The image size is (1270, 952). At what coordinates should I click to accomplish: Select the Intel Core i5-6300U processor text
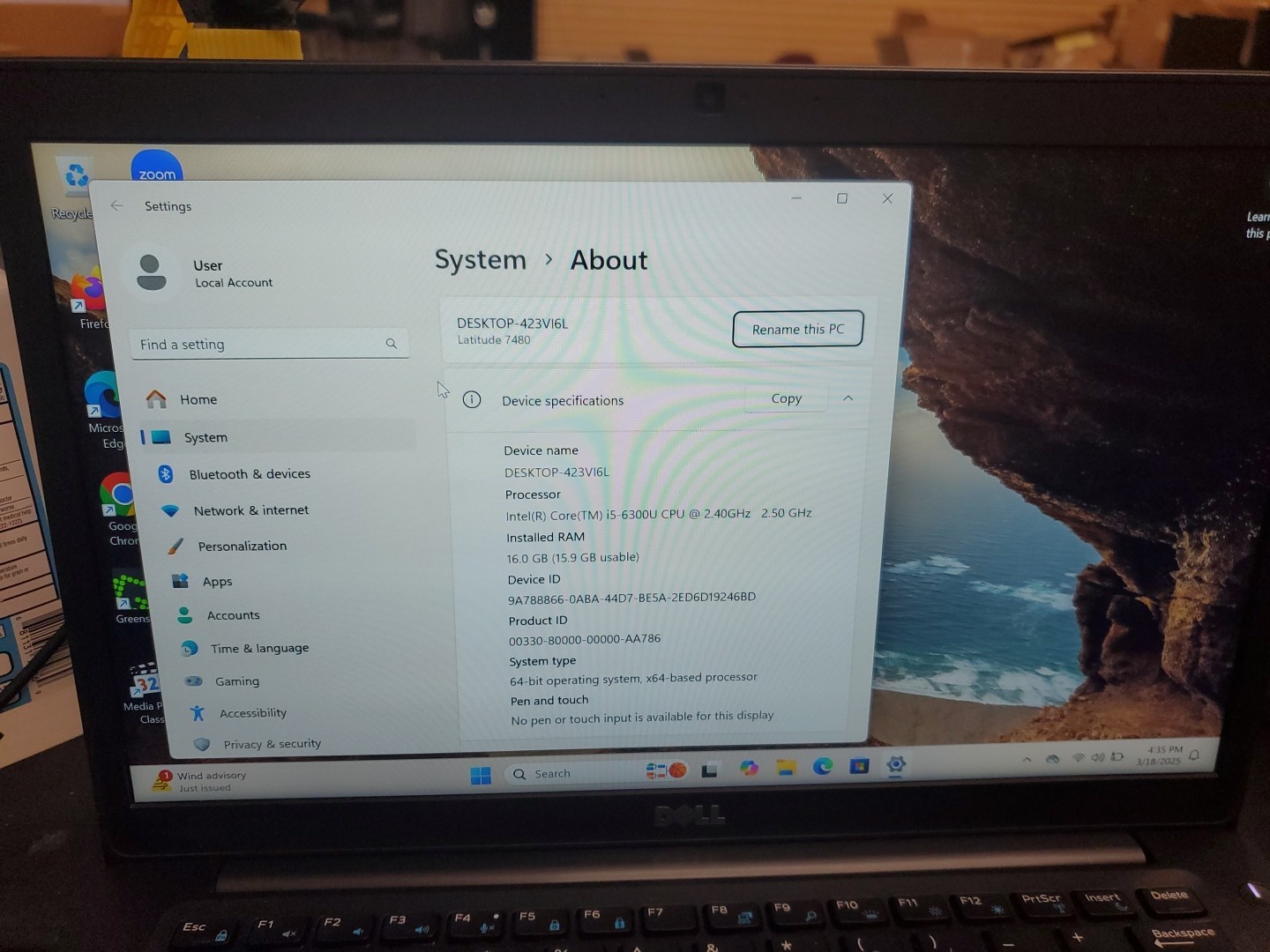click(x=659, y=514)
